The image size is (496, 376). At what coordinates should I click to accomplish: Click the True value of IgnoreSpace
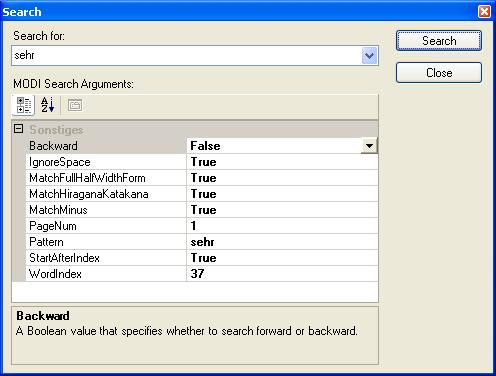click(x=203, y=162)
